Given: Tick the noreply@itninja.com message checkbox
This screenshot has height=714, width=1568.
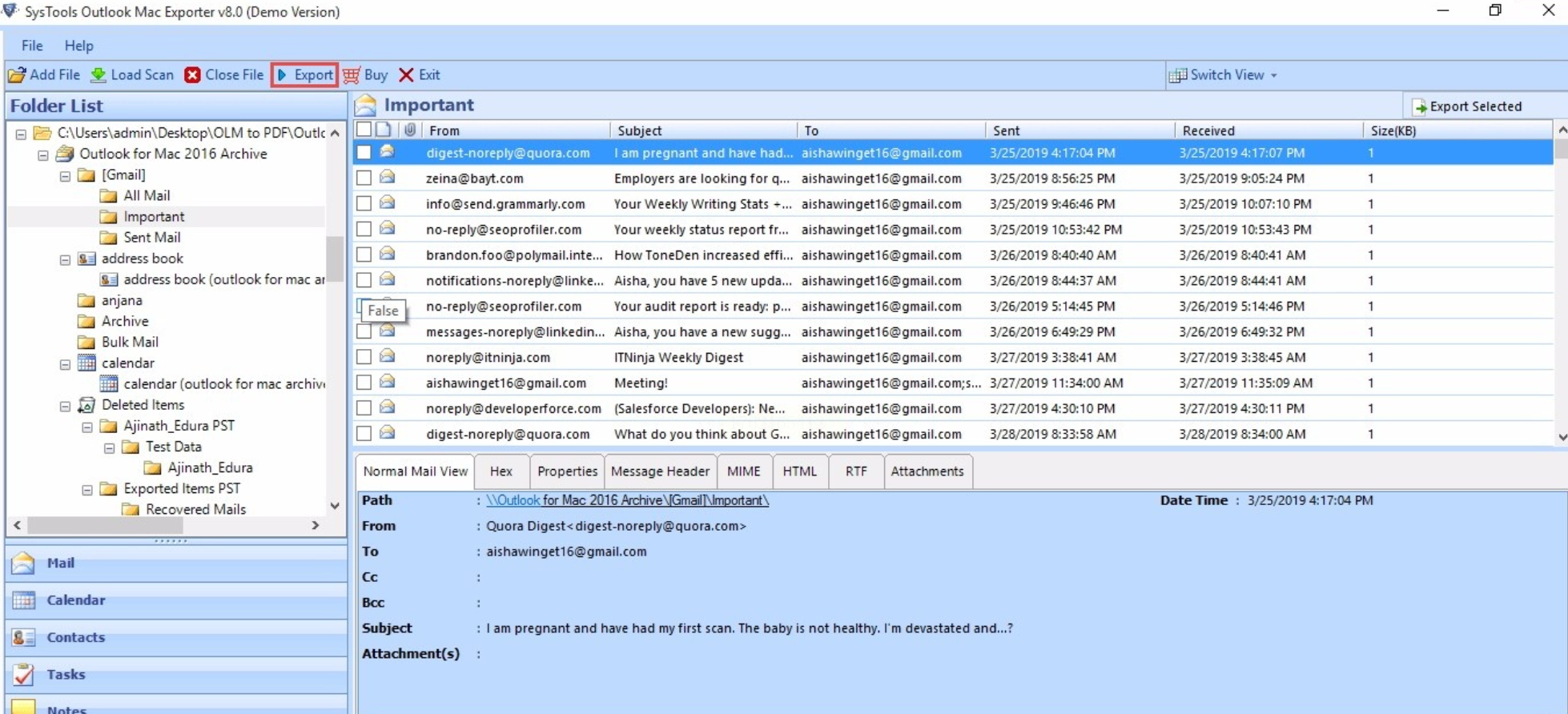Looking at the screenshot, I should point(364,358).
